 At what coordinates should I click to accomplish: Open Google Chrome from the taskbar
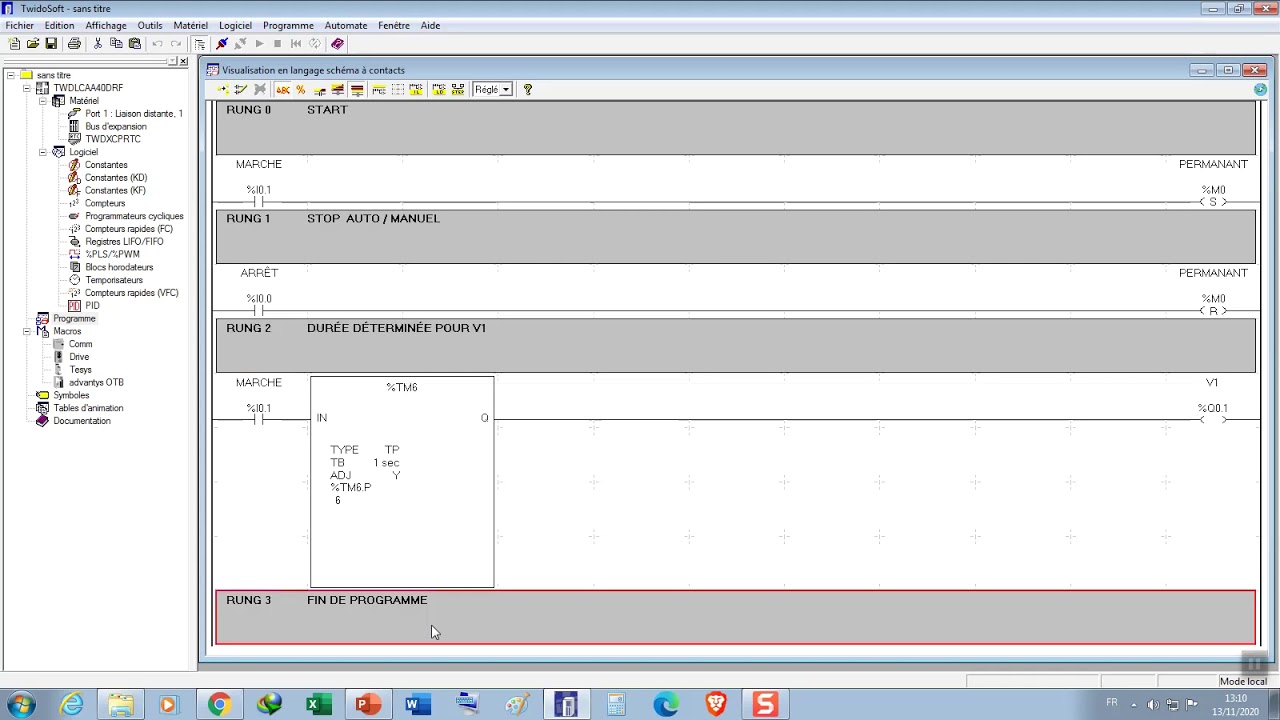pos(219,704)
